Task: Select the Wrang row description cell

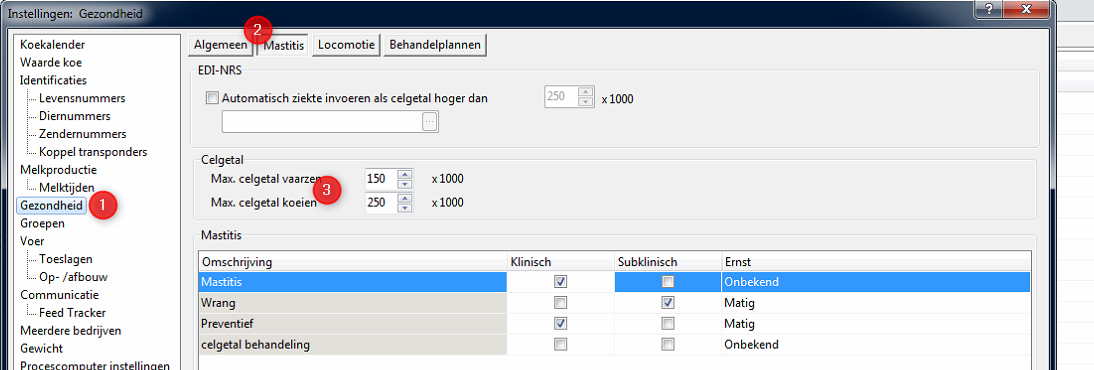Action: tap(353, 303)
